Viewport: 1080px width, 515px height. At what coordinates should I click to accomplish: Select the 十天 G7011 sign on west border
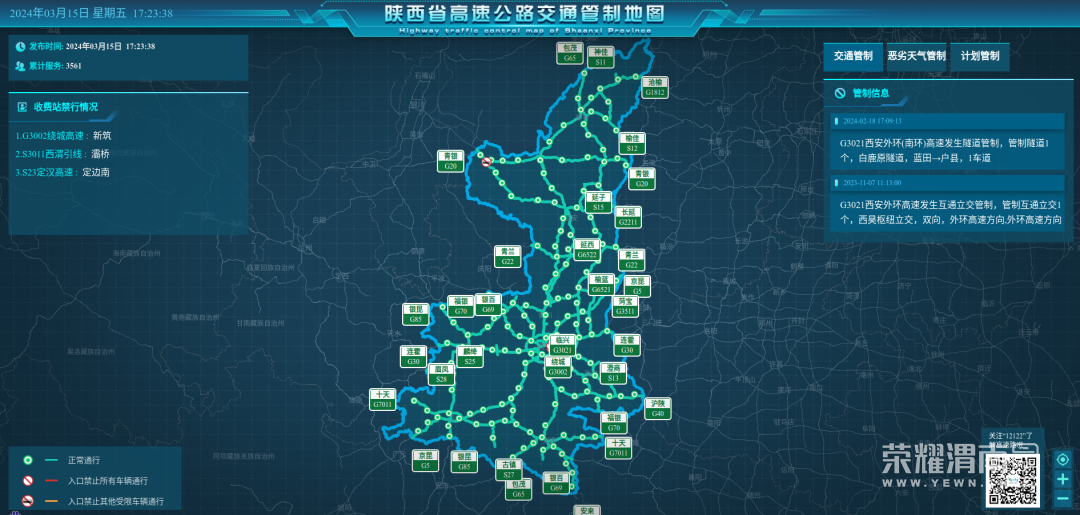(x=382, y=400)
